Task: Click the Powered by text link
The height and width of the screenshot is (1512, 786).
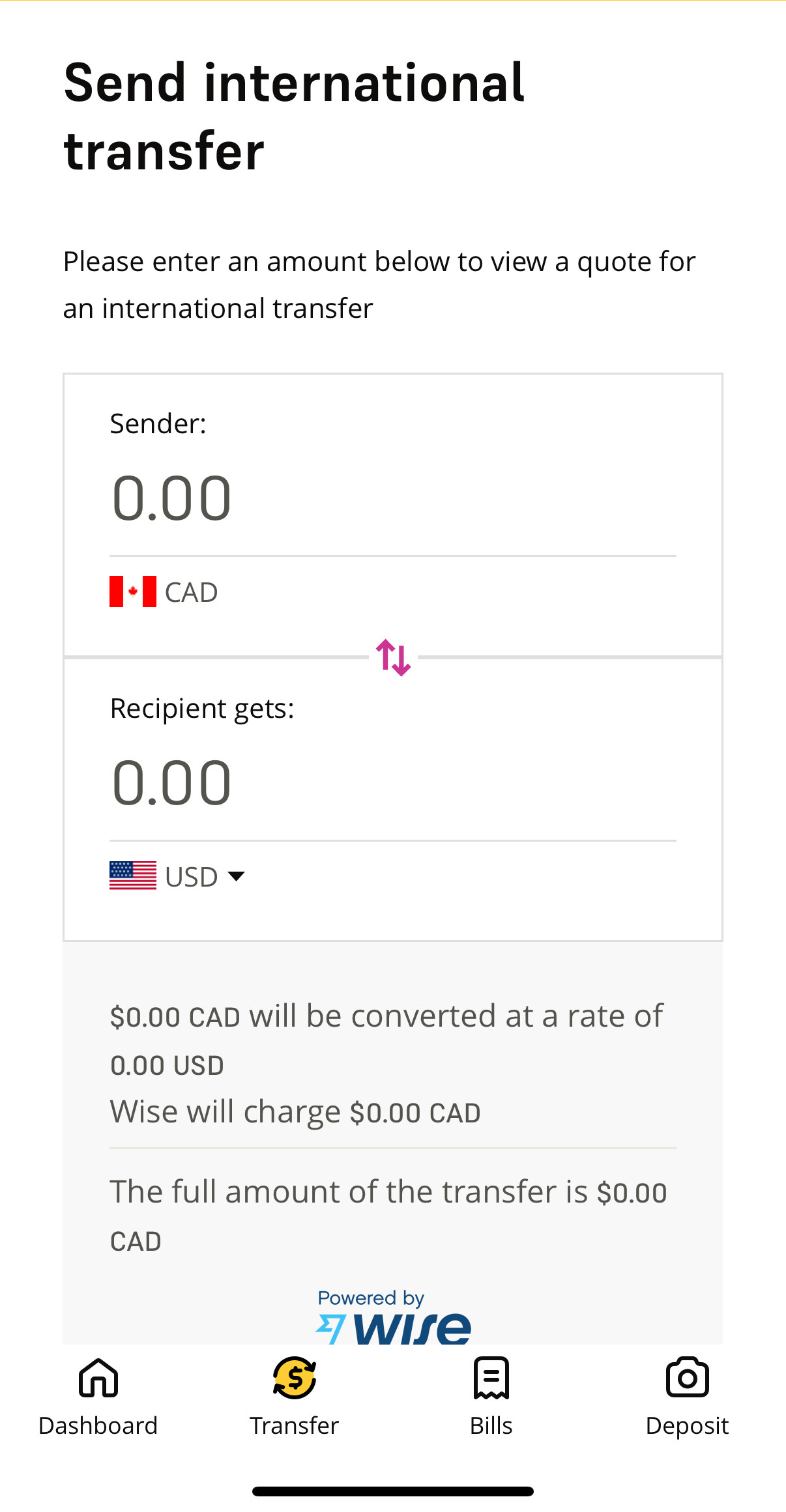Action: pos(371,1298)
